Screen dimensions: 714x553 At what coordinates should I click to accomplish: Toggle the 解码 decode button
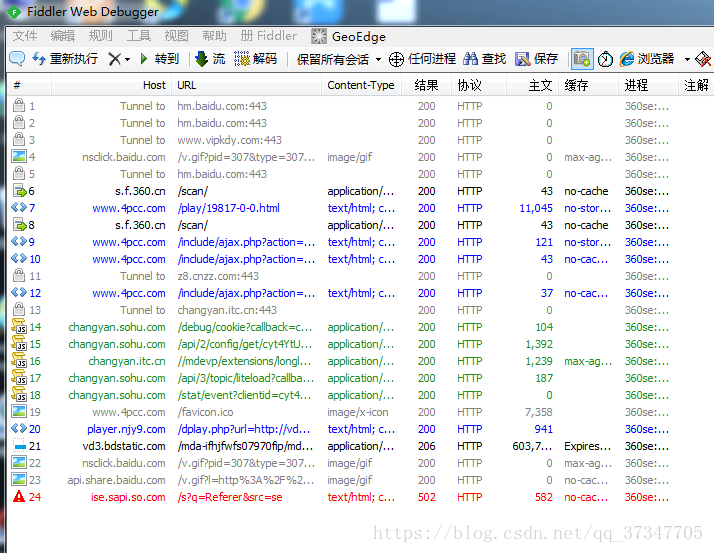tap(255, 59)
